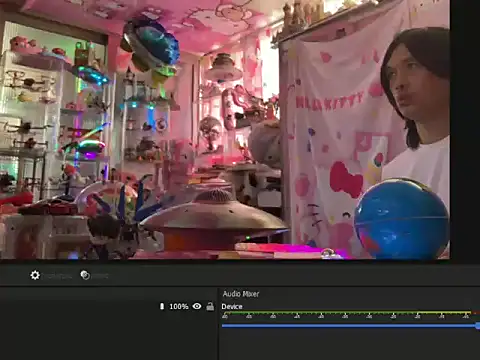The height and width of the screenshot is (360, 480).
Task: Select the 100% scale value in source row
Action: [x=179, y=306]
